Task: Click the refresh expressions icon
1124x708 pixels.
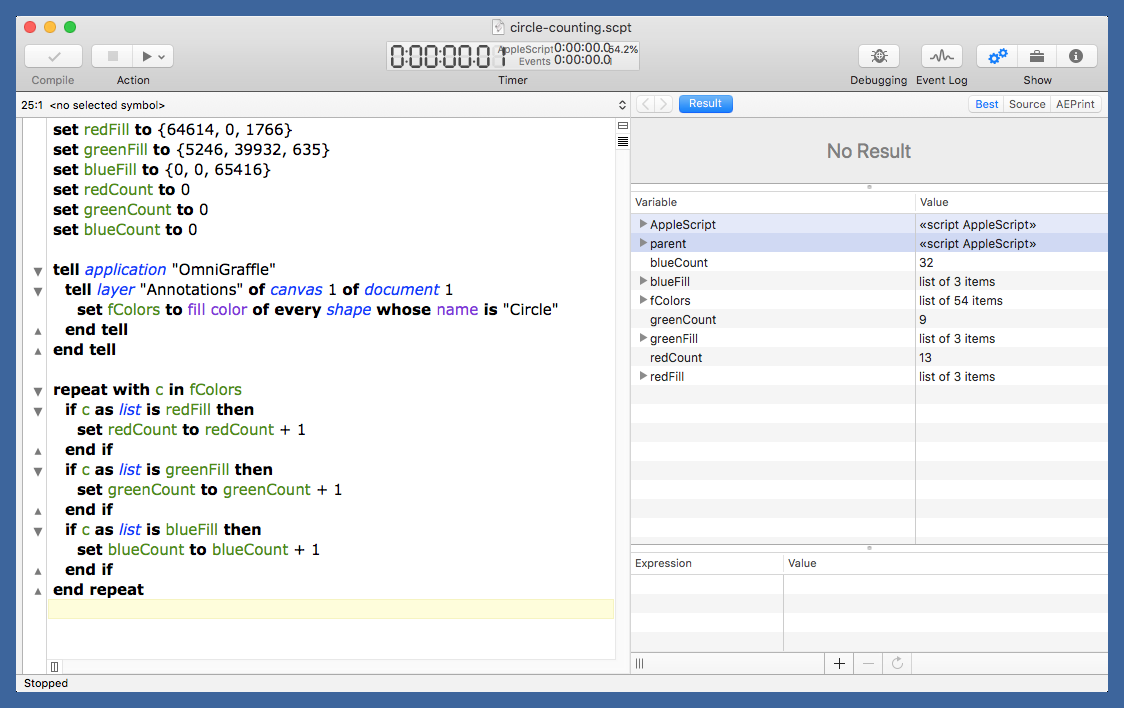Action: pos(897,663)
